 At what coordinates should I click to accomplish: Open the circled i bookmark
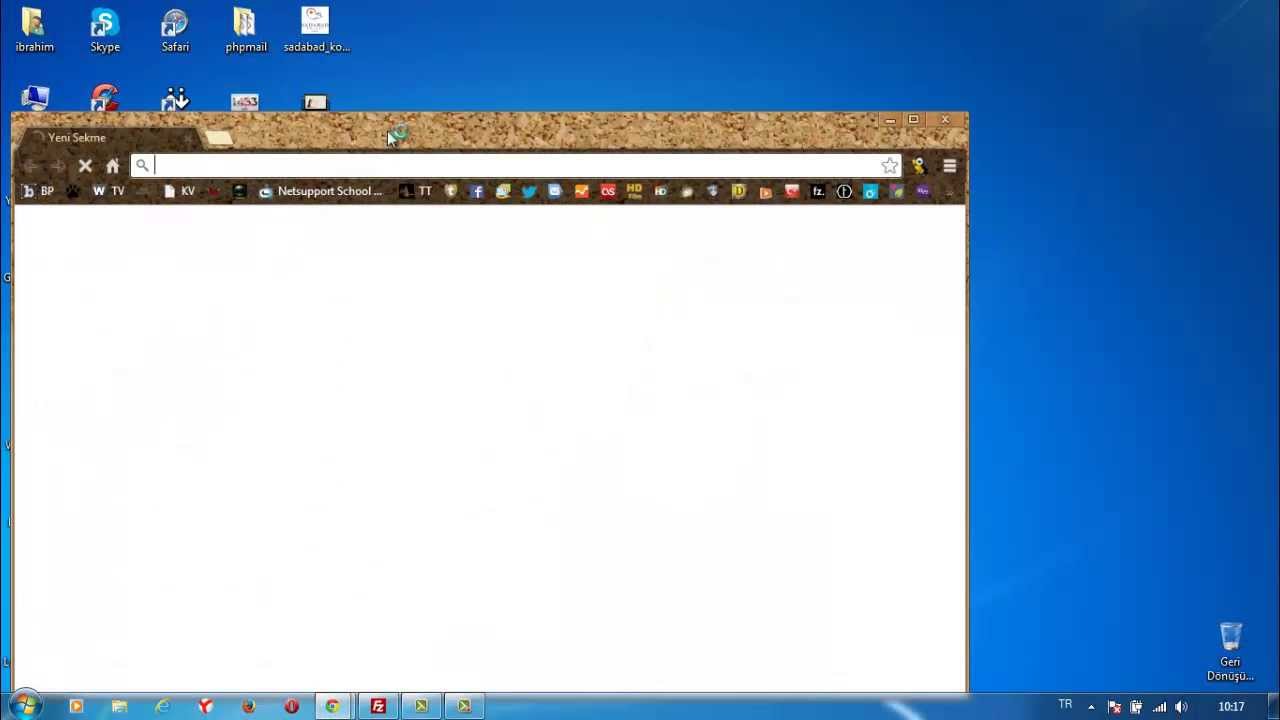(x=844, y=191)
